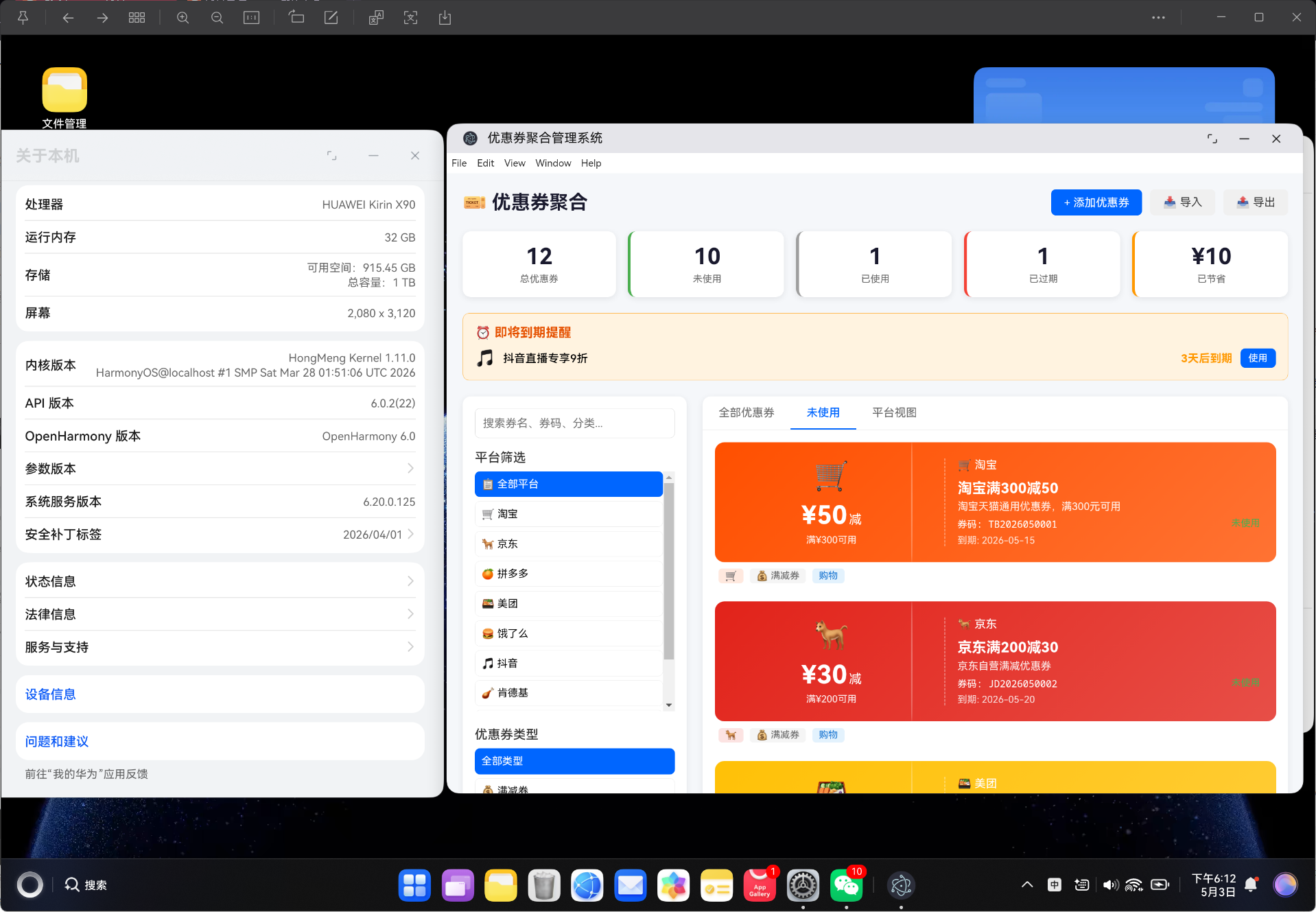This screenshot has height=912, width=1316.
Task: Click the 搜索 button in taskbar
Action: pyautogui.click(x=86, y=885)
